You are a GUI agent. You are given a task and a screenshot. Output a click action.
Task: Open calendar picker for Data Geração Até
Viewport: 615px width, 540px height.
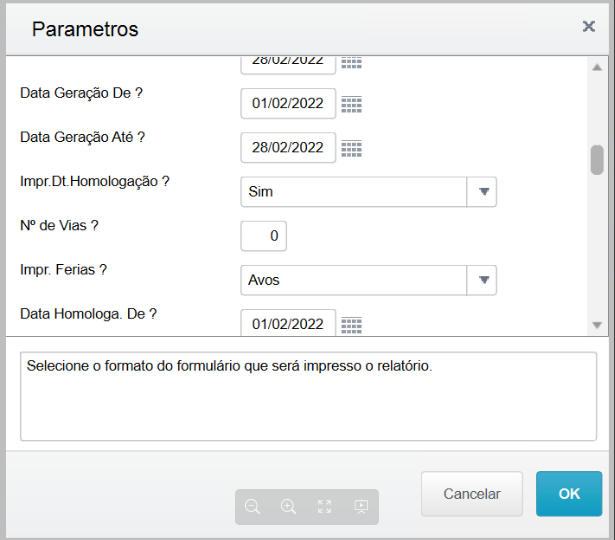pos(351,148)
